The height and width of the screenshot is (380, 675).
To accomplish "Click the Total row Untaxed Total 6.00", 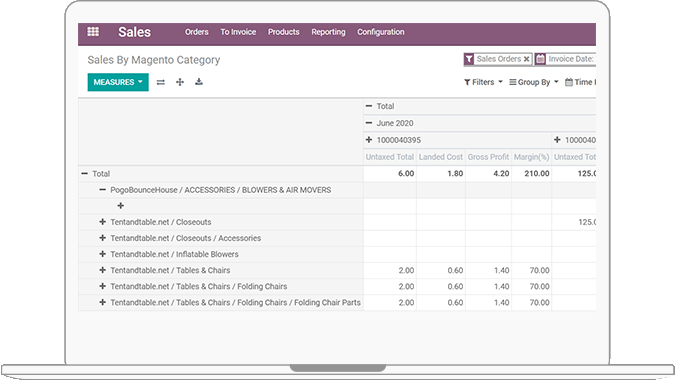I will [x=406, y=173].
